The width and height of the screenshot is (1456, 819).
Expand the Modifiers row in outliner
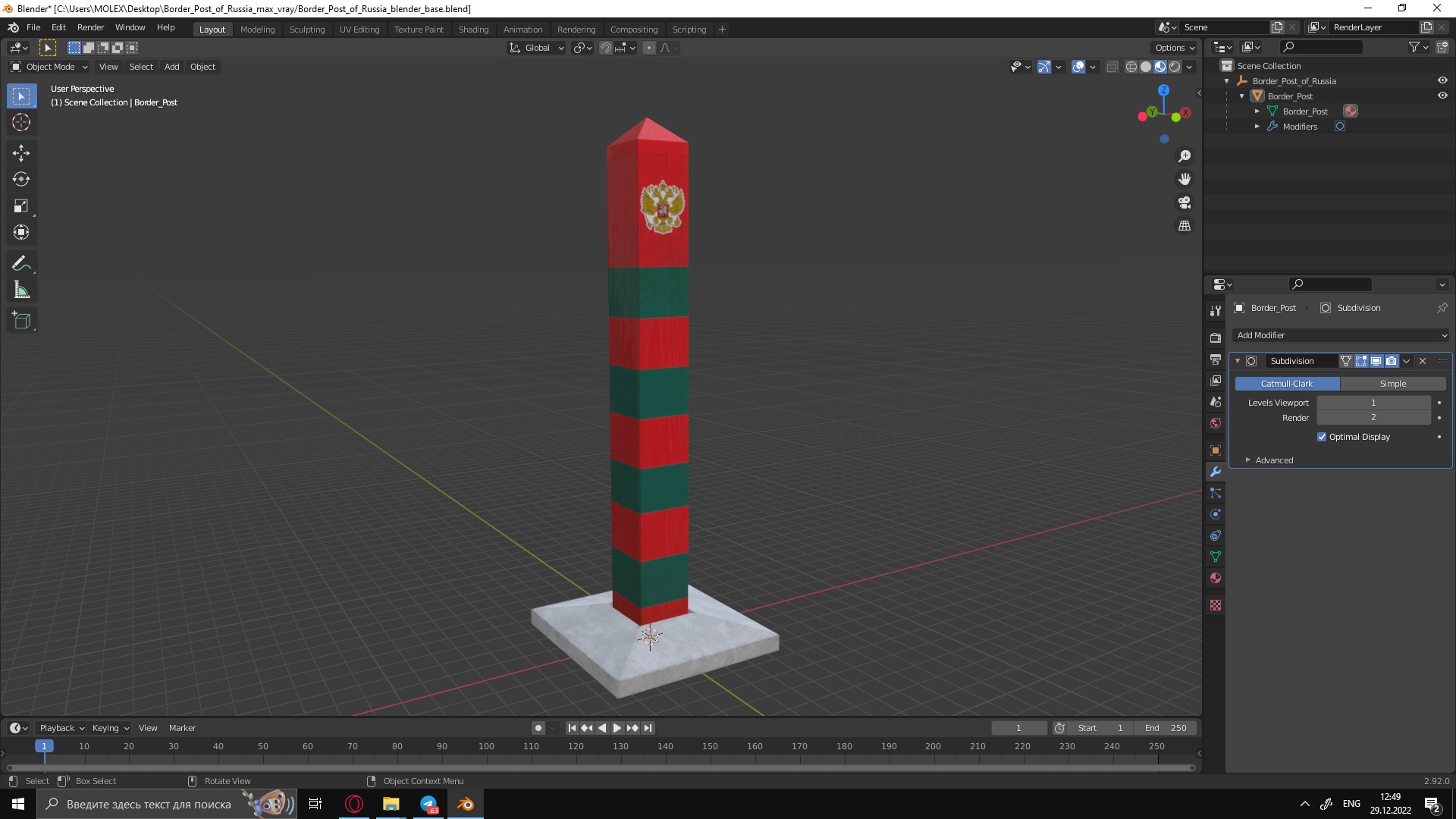coord(1257,127)
